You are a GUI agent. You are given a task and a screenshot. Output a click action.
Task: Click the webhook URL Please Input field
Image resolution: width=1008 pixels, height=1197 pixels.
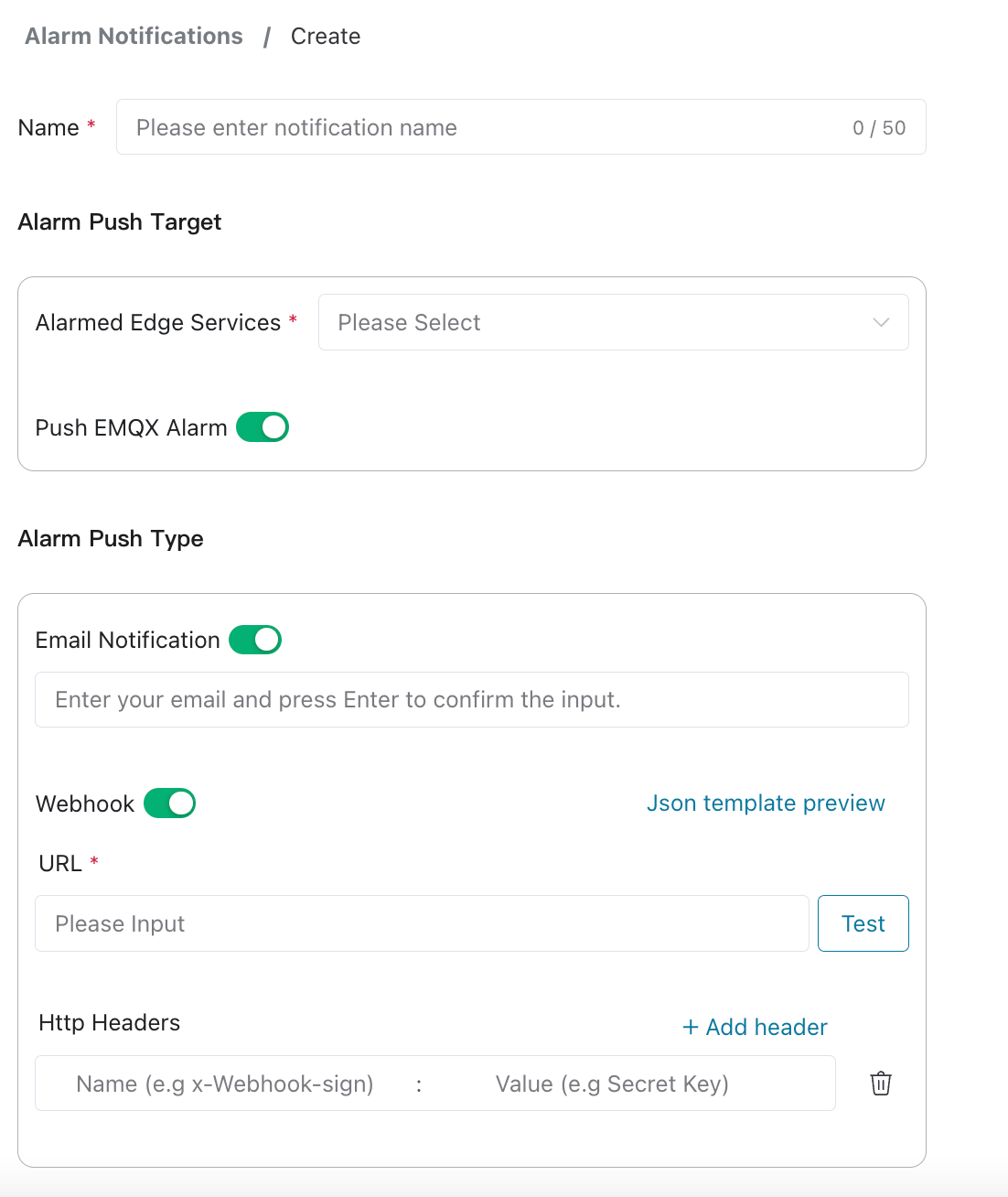point(421,923)
